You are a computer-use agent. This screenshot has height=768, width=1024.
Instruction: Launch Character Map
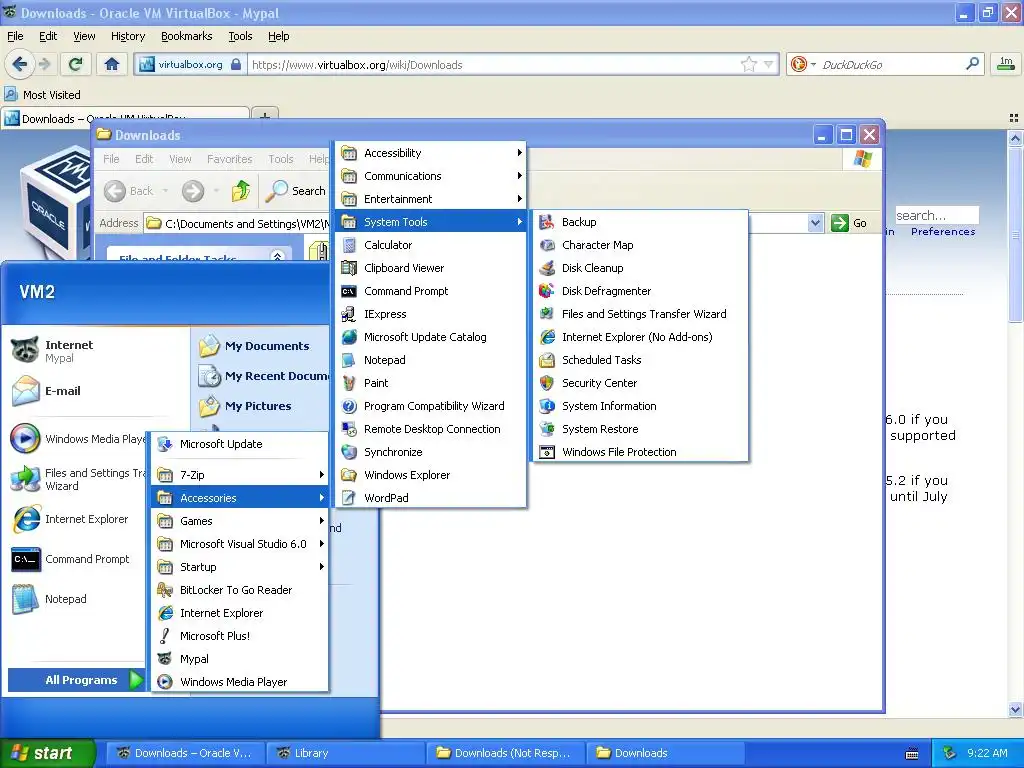[640, 245]
